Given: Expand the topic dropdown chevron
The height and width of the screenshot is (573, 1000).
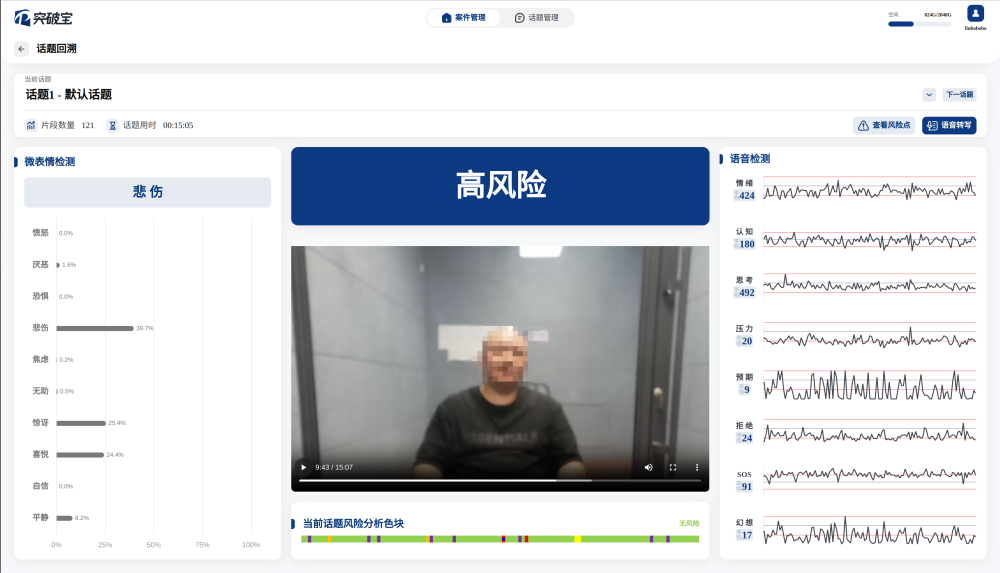Looking at the screenshot, I should (929, 94).
